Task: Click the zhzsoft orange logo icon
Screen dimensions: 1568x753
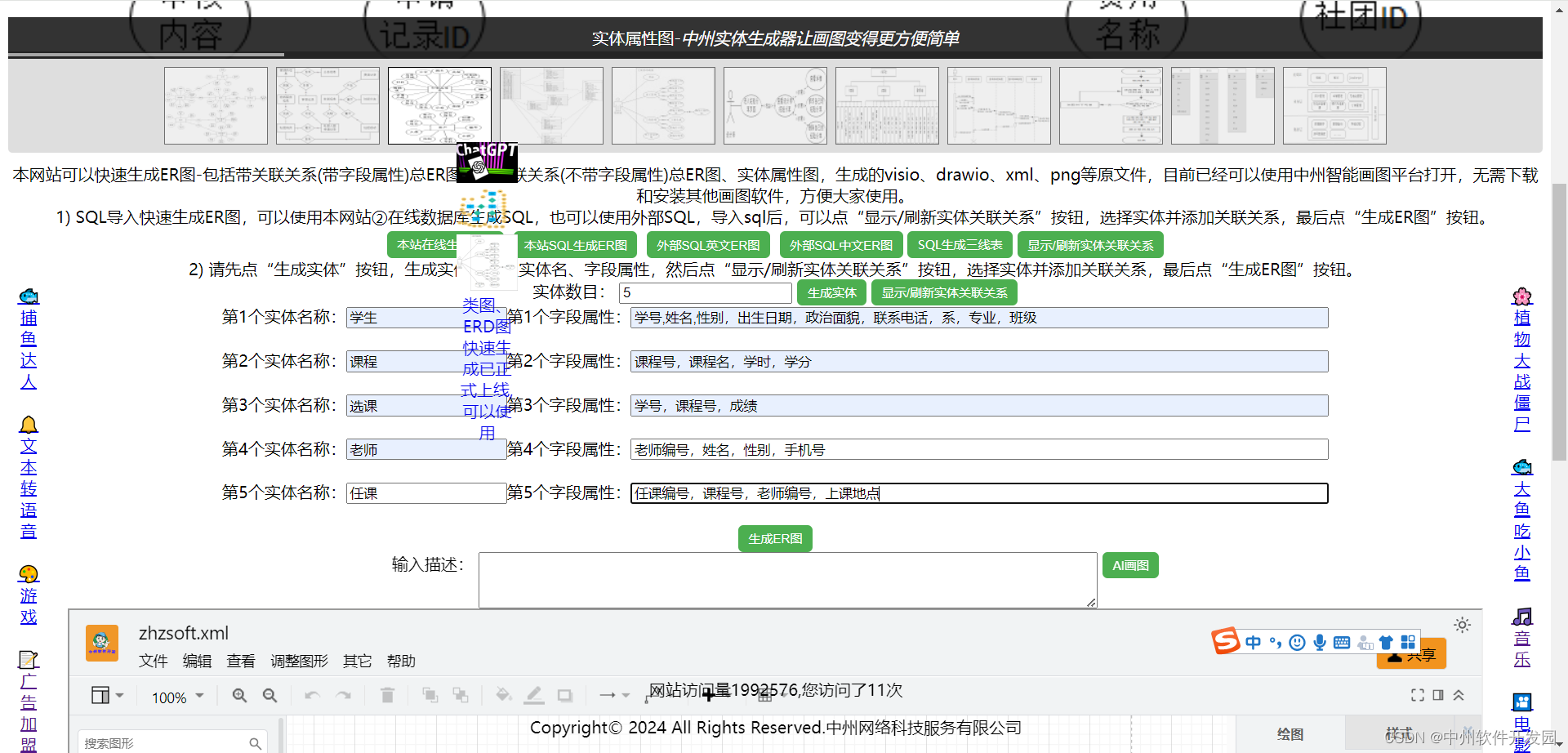Action: click(102, 643)
